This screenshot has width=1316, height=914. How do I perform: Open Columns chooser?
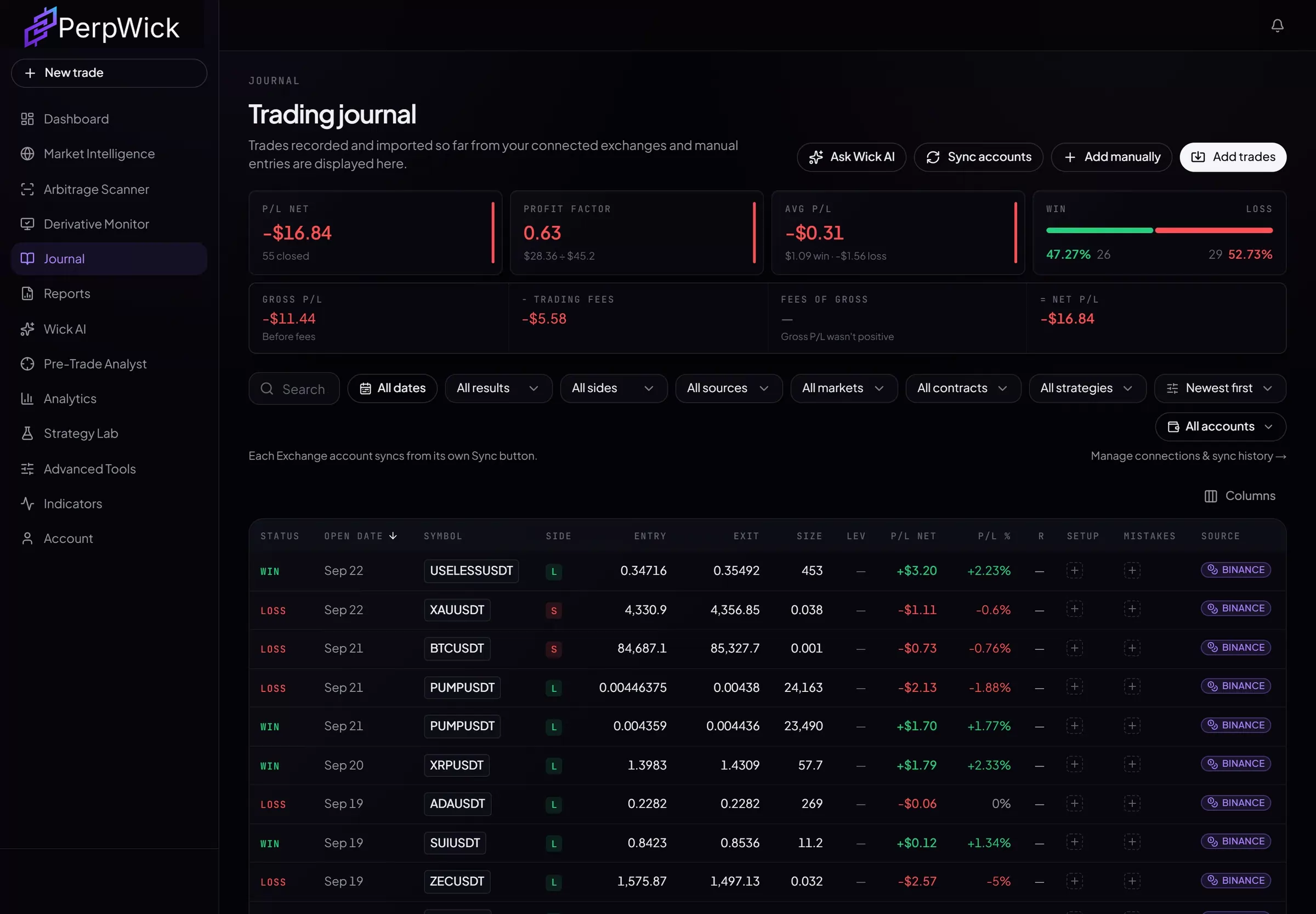(1239, 496)
